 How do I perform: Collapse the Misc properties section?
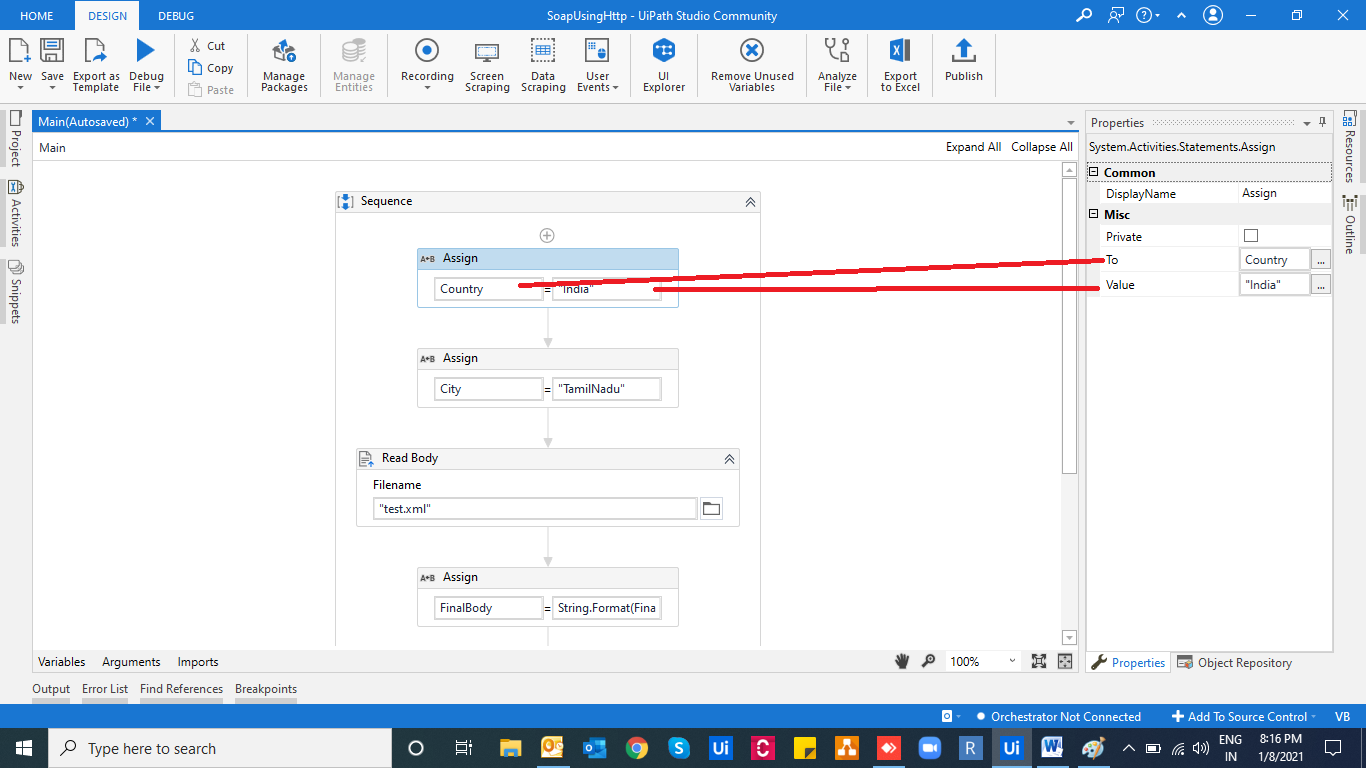pyautogui.click(x=1094, y=215)
